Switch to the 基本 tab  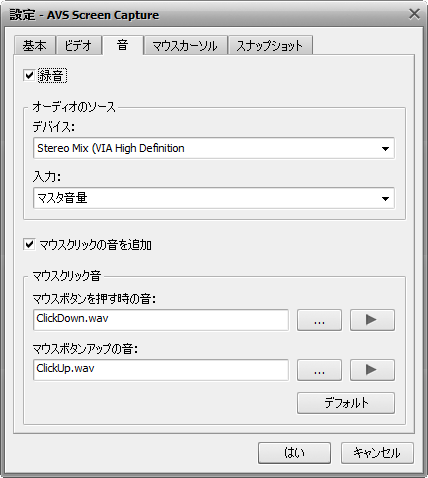35,45
